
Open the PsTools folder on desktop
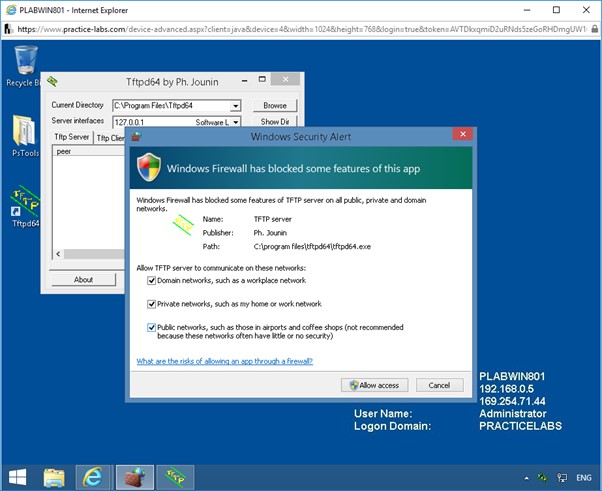[x=25, y=136]
